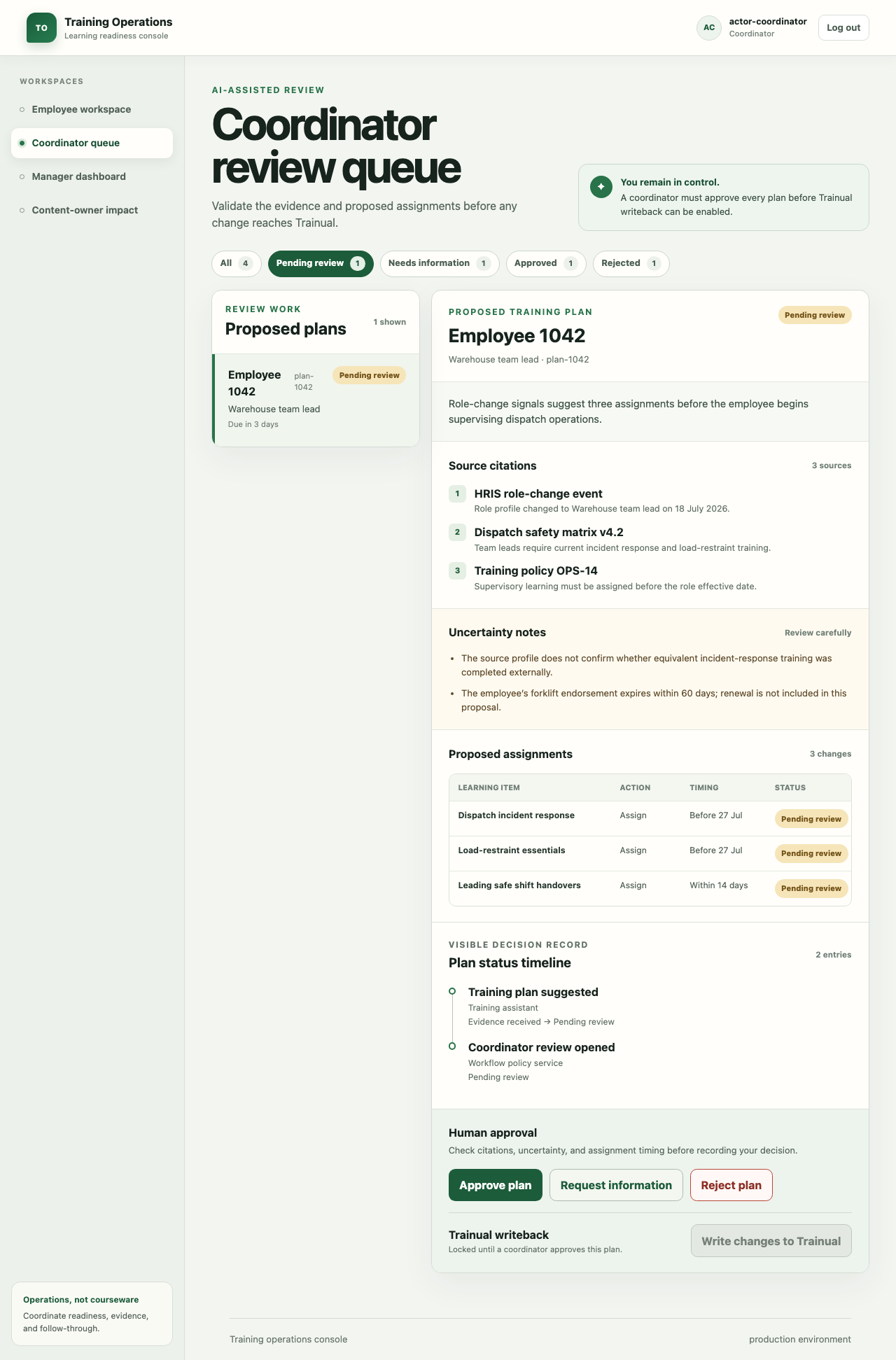
Task: Filter by Rejected plans
Action: pos(631,263)
